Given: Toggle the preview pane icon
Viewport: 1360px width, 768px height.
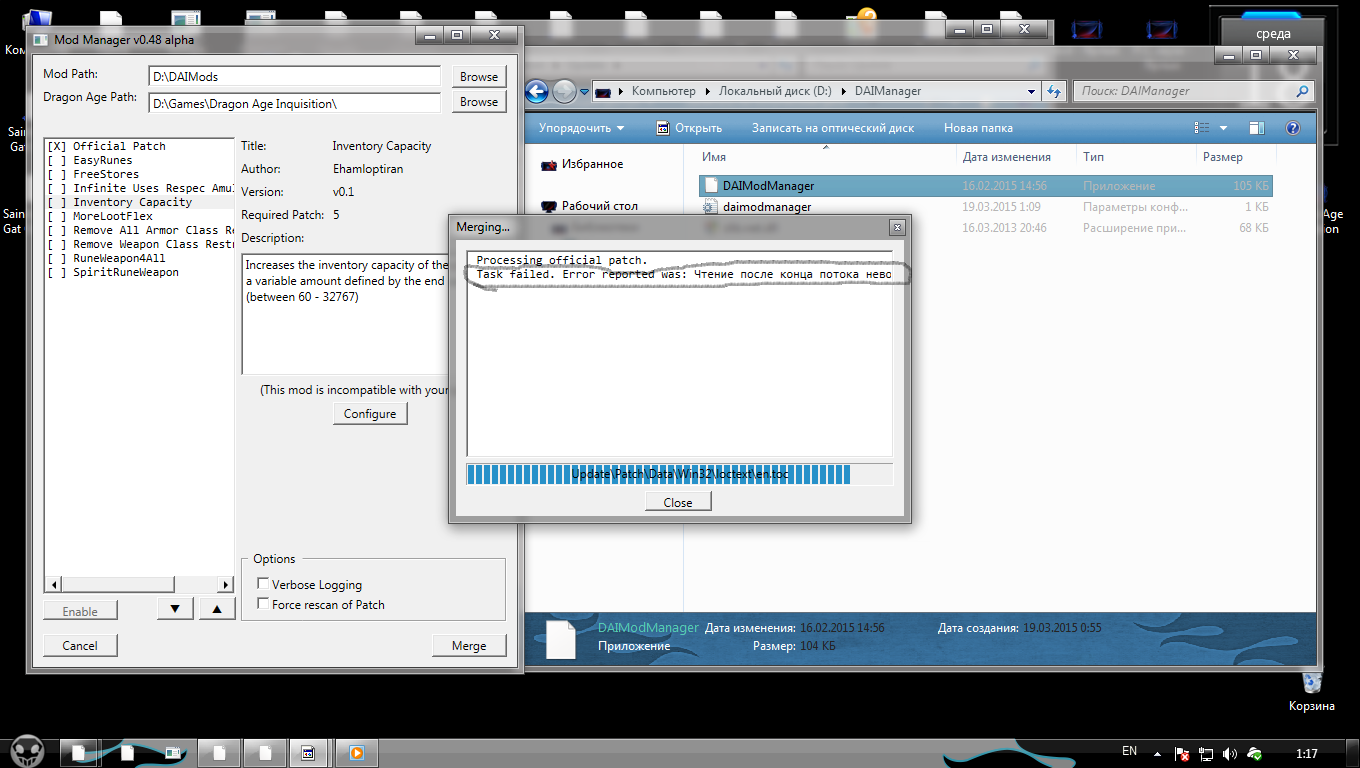Looking at the screenshot, I should coord(1257,128).
